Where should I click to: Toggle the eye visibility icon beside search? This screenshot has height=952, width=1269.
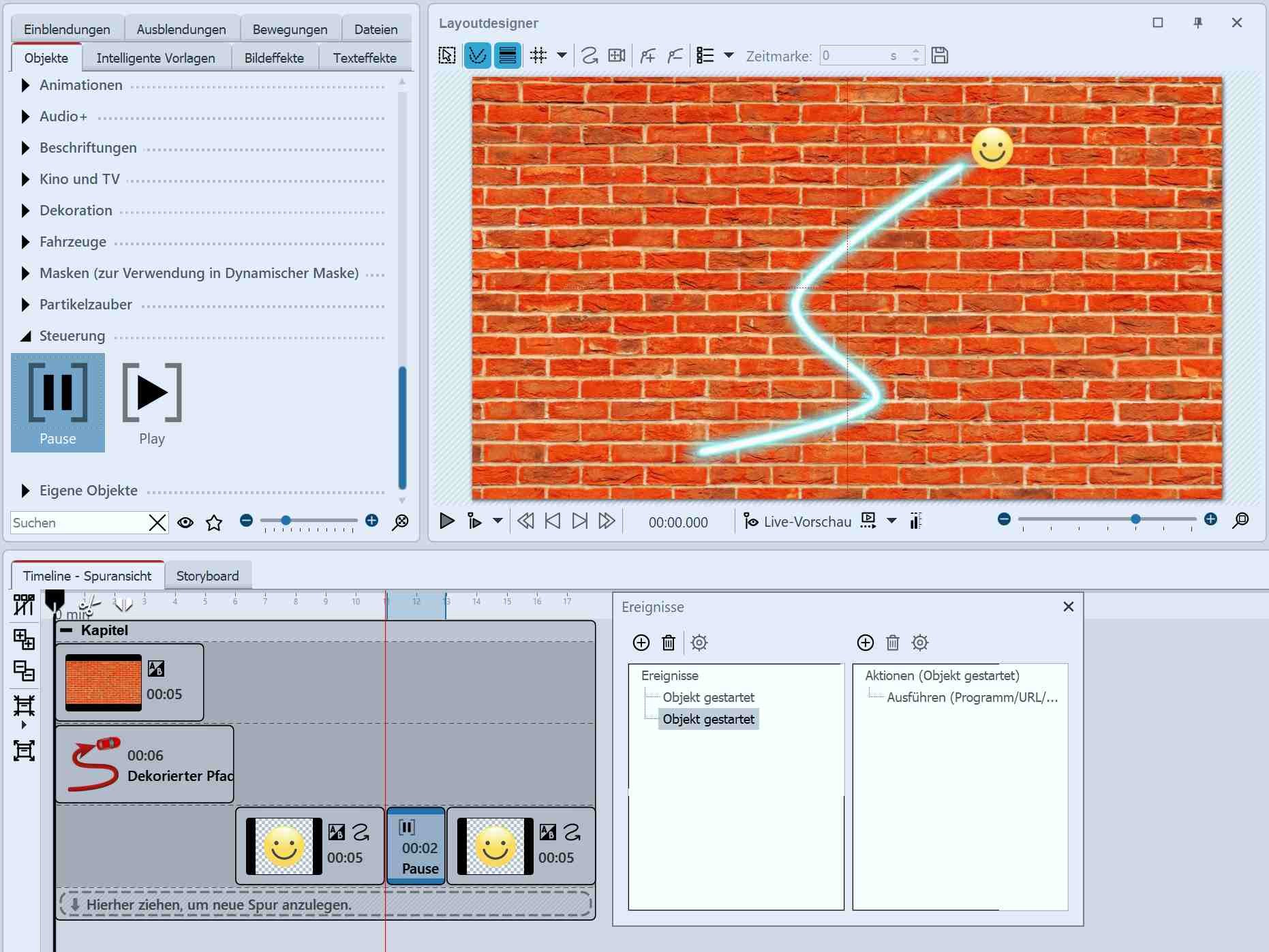[185, 523]
